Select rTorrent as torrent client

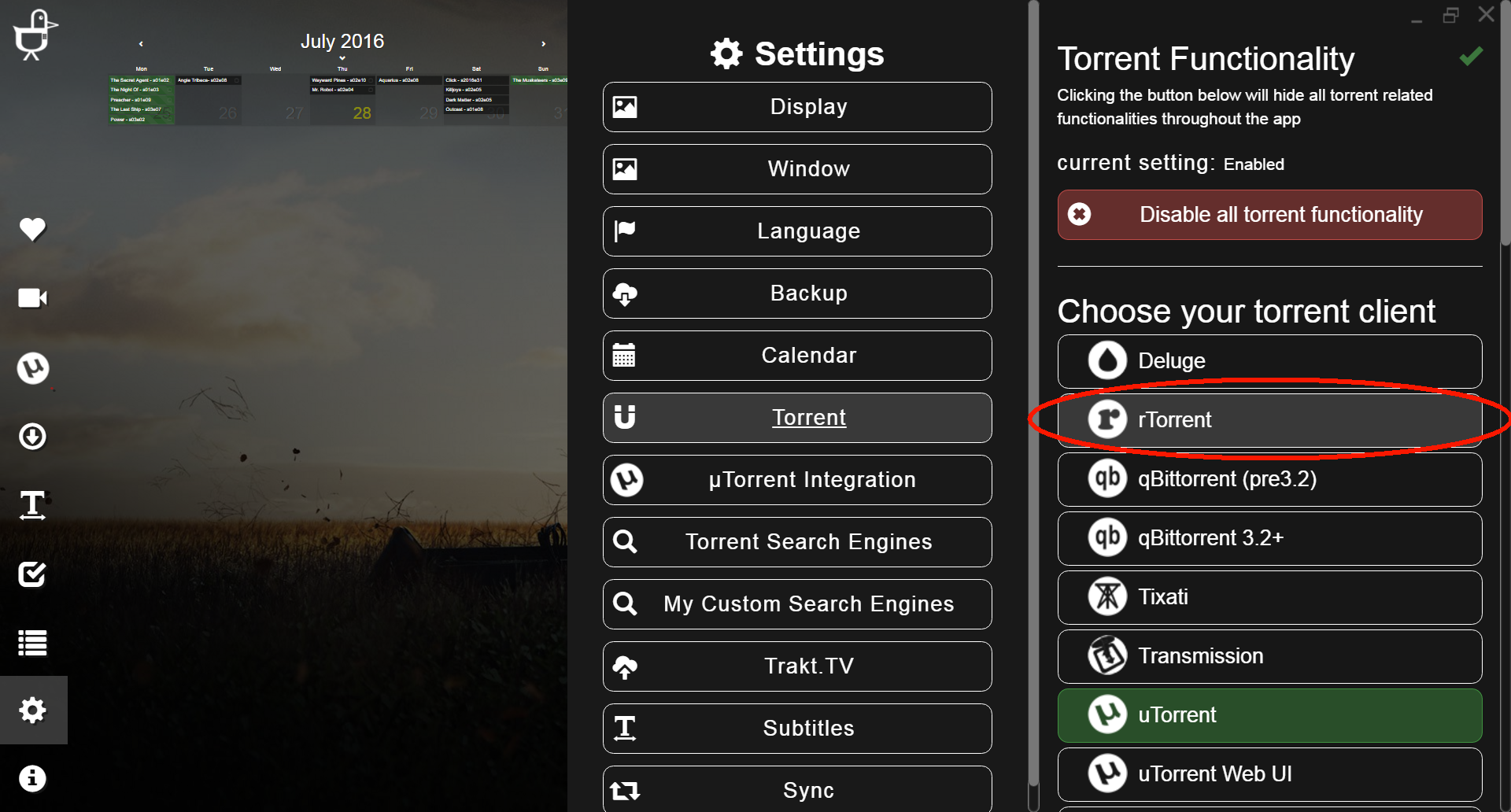[1269, 420]
